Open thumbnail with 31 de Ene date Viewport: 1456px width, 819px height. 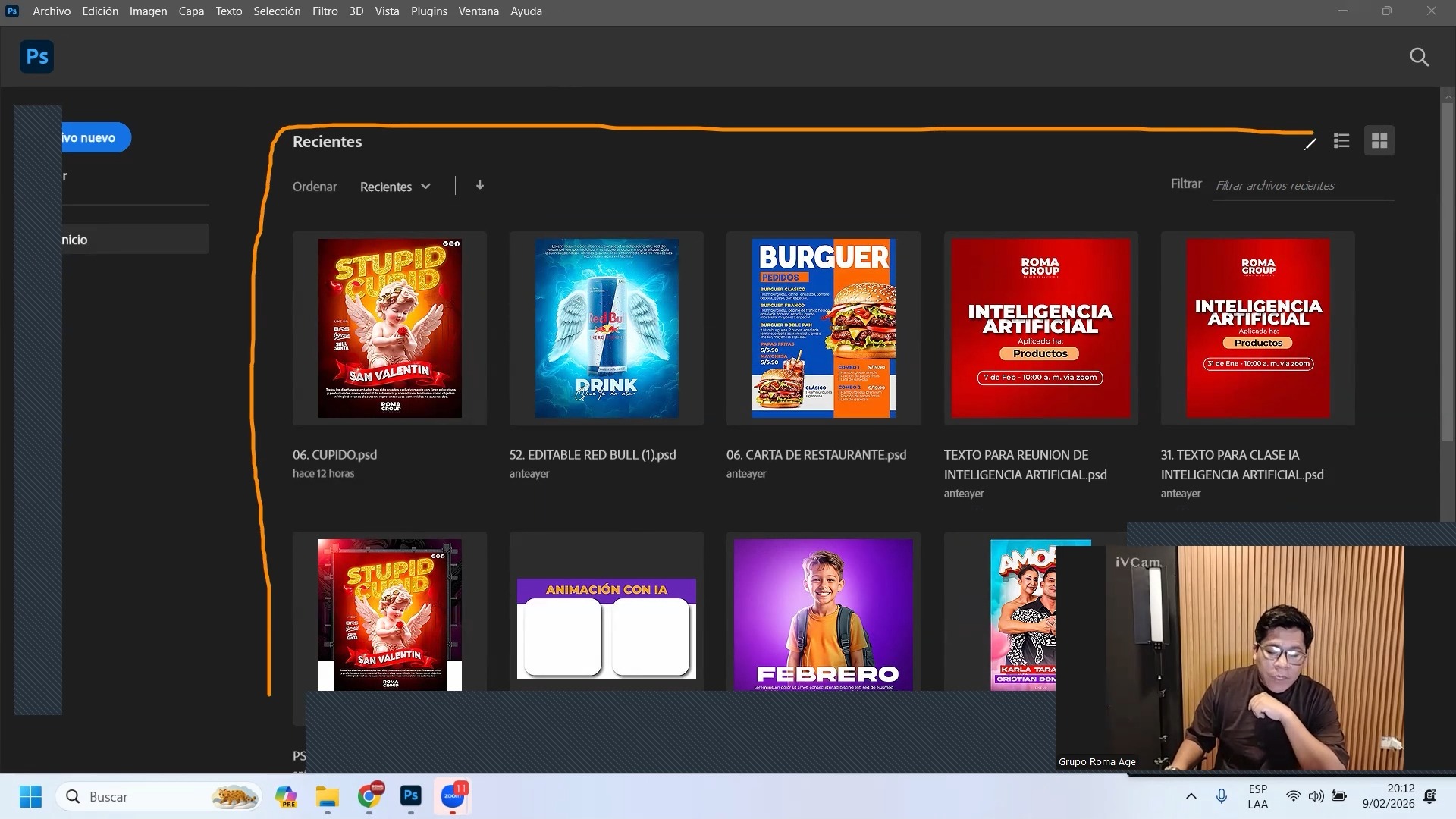click(1257, 328)
